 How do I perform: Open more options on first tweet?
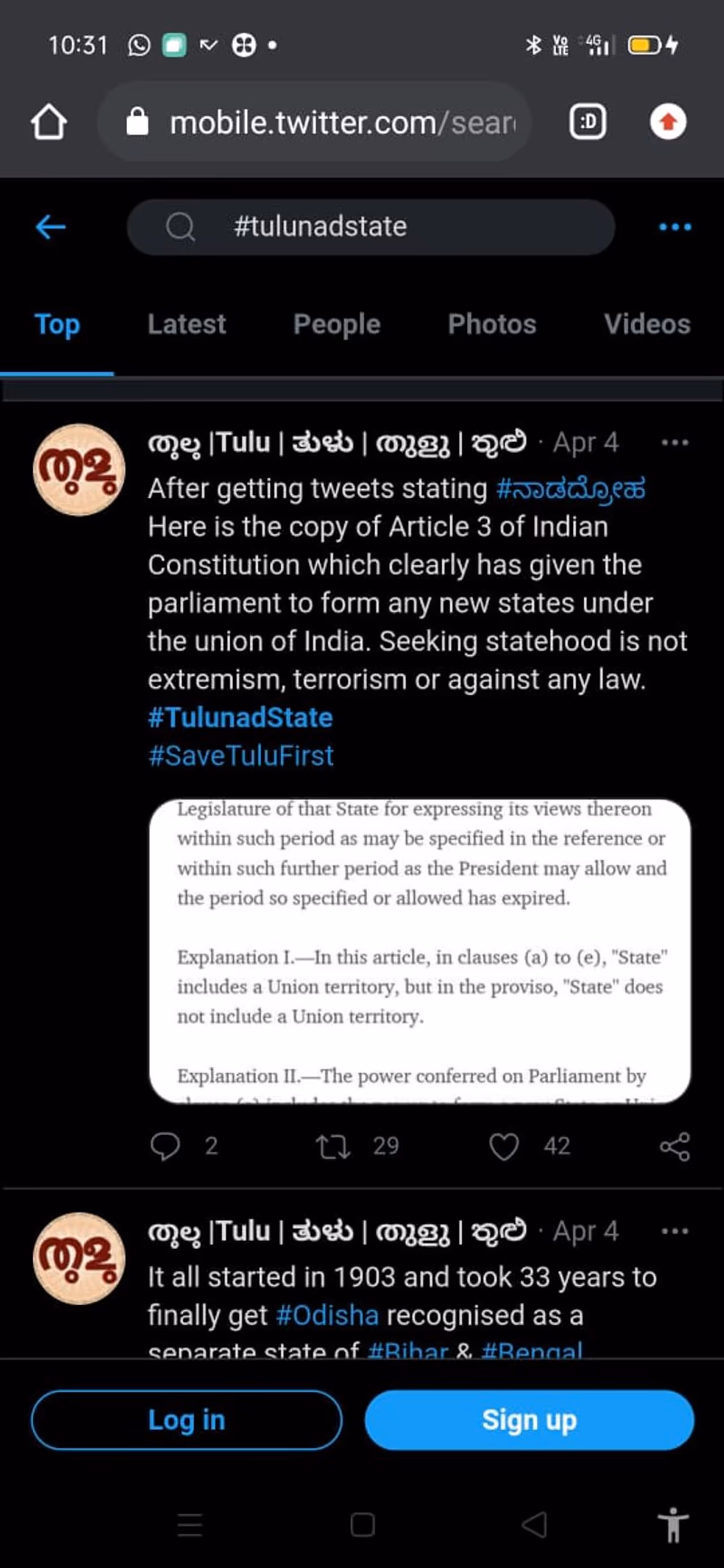(675, 443)
